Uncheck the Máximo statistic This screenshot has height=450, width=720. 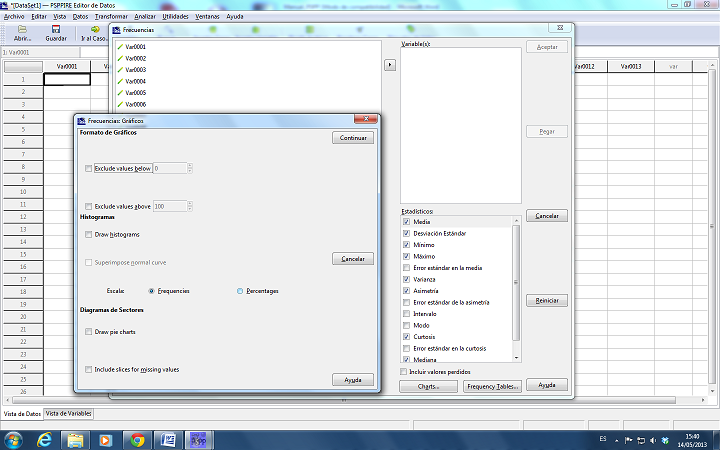(406, 256)
